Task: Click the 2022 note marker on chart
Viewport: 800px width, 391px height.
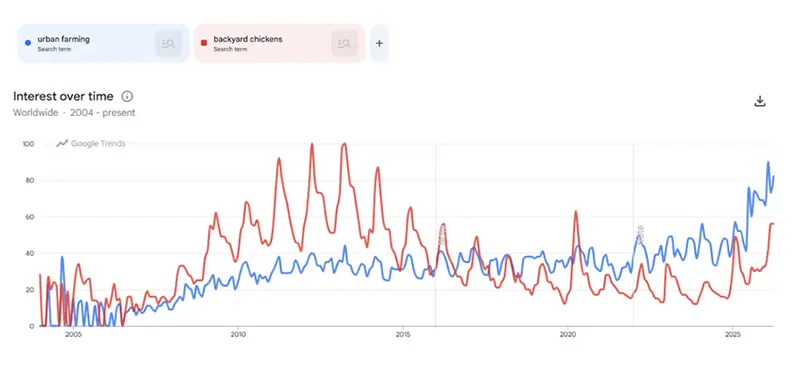Action: [x=640, y=234]
